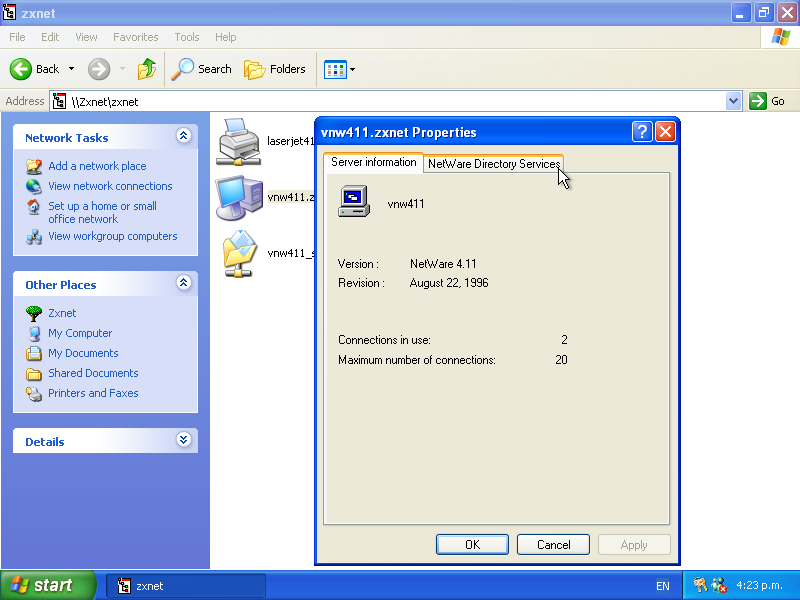Viewport: 800px width, 600px height.
Task: Open Shared Documents link
Action: (x=93, y=373)
